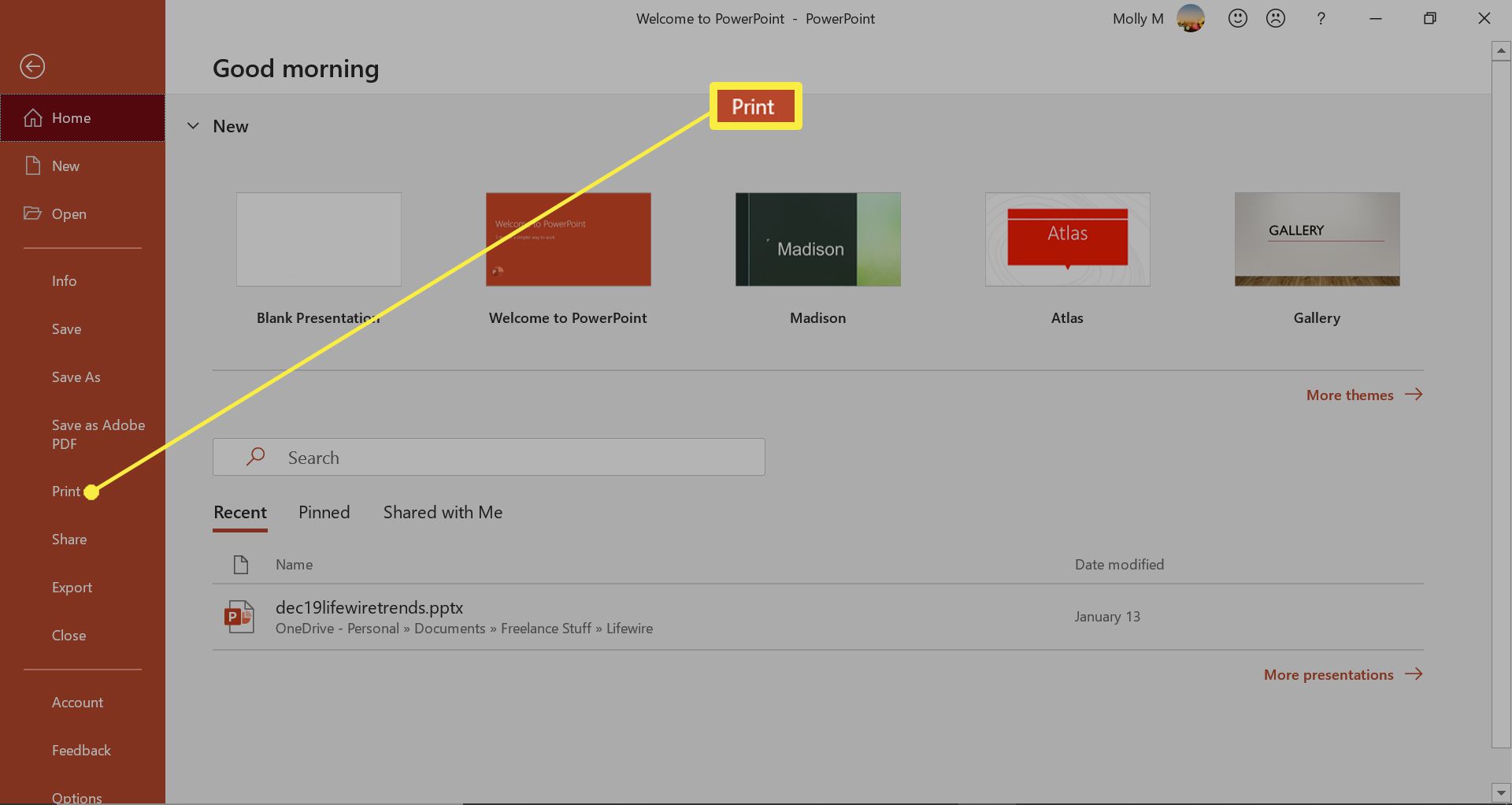Image resolution: width=1512 pixels, height=805 pixels.
Task: Click the back arrow circle icon
Action: pos(32,66)
